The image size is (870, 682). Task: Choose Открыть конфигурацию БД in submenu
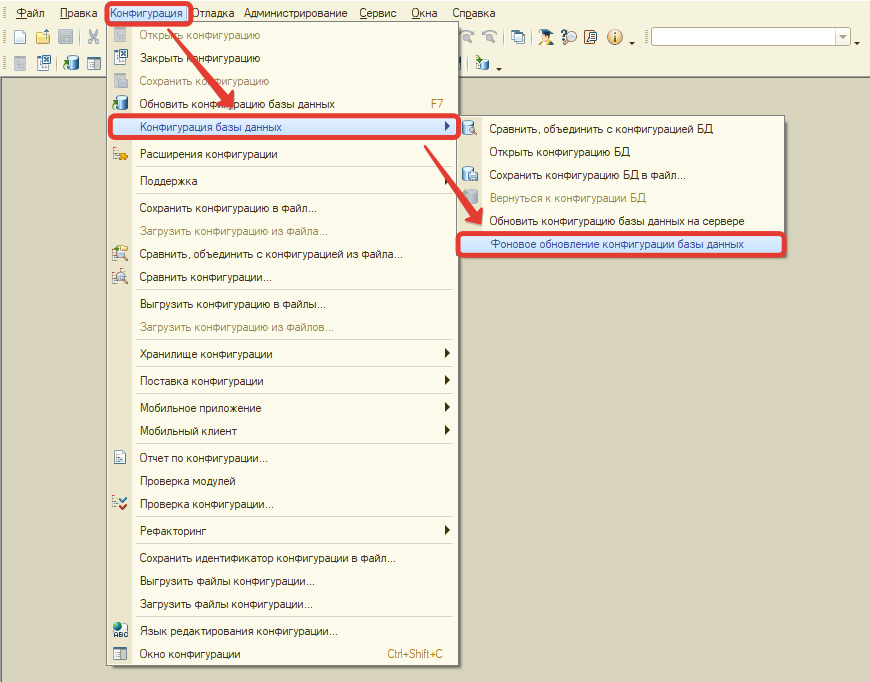[x=621, y=152]
